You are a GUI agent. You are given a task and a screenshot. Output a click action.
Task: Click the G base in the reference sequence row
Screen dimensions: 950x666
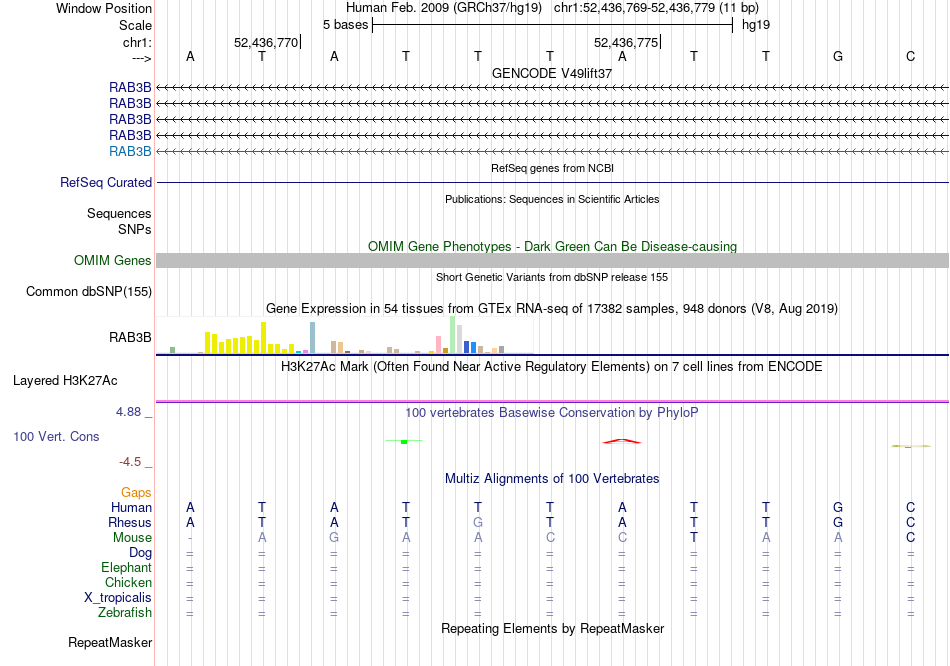[x=838, y=56]
